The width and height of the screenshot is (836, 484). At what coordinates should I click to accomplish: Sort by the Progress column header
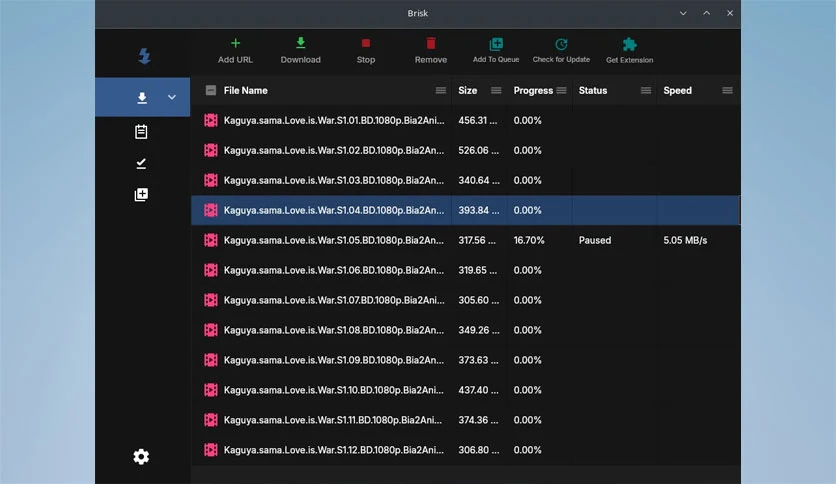533,91
